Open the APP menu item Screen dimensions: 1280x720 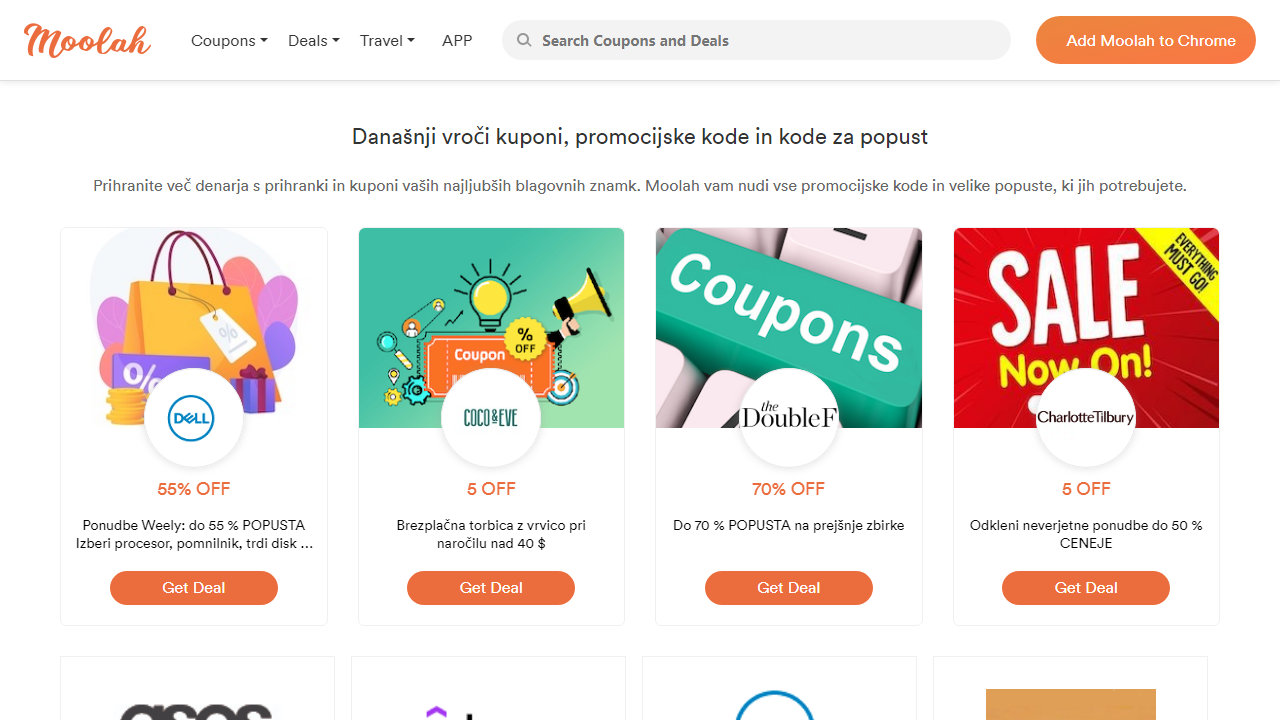click(x=457, y=40)
